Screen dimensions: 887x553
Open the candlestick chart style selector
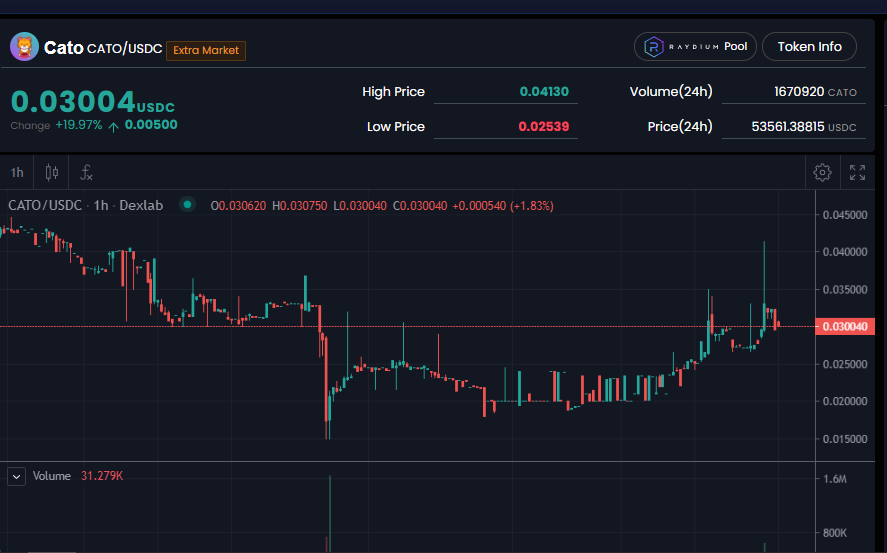tap(51, 172)
